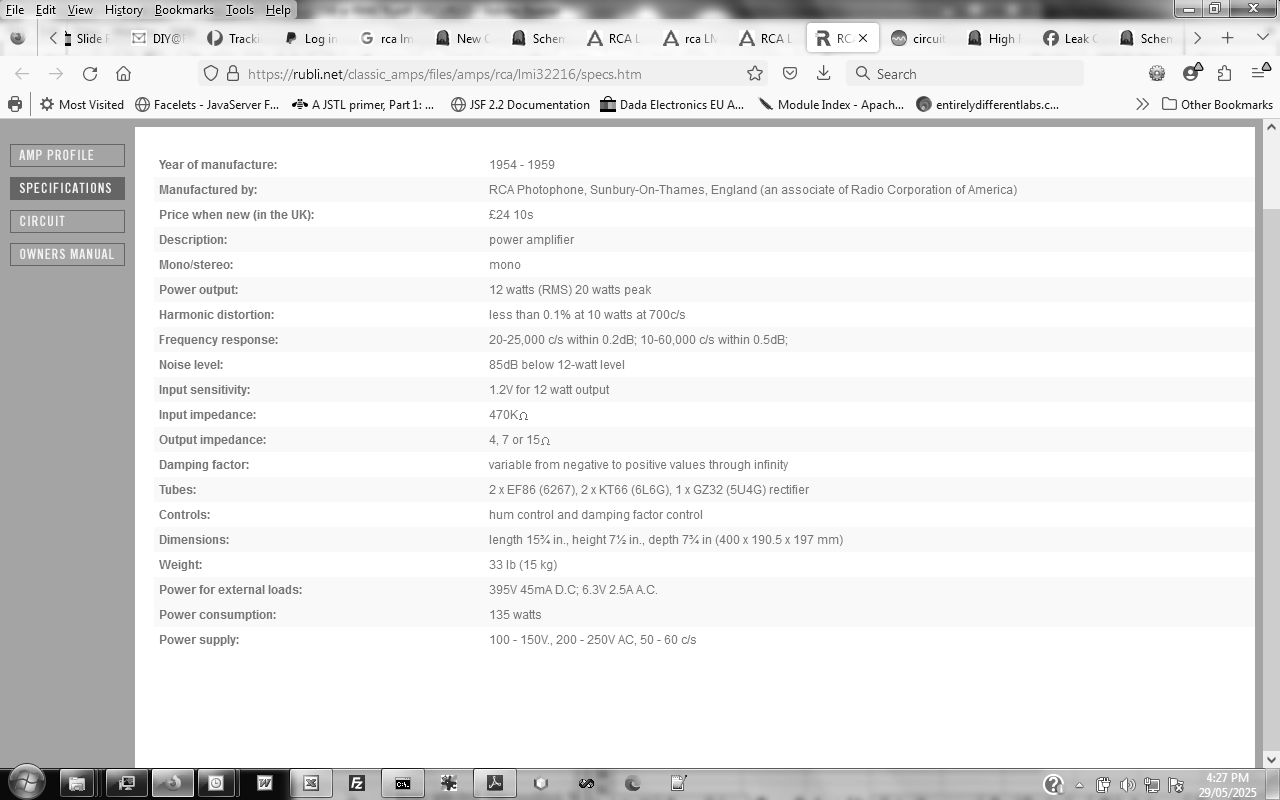Open the Downloads panel
Image resolution: width=1280 pixels, height=800 pixels.
pos(823,73)
